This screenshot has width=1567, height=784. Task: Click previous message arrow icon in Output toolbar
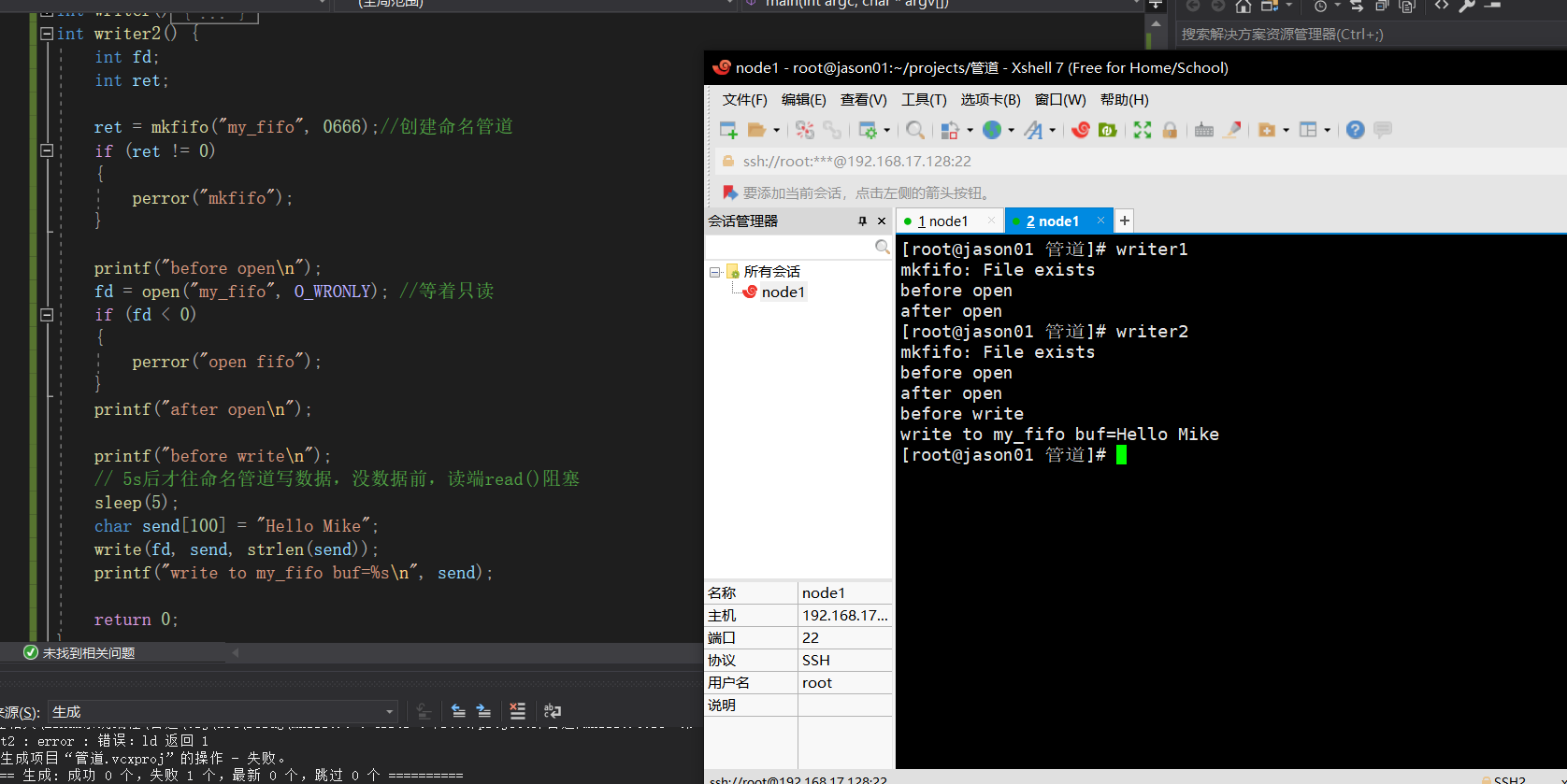pyautogui.click(x=458, y=711)
